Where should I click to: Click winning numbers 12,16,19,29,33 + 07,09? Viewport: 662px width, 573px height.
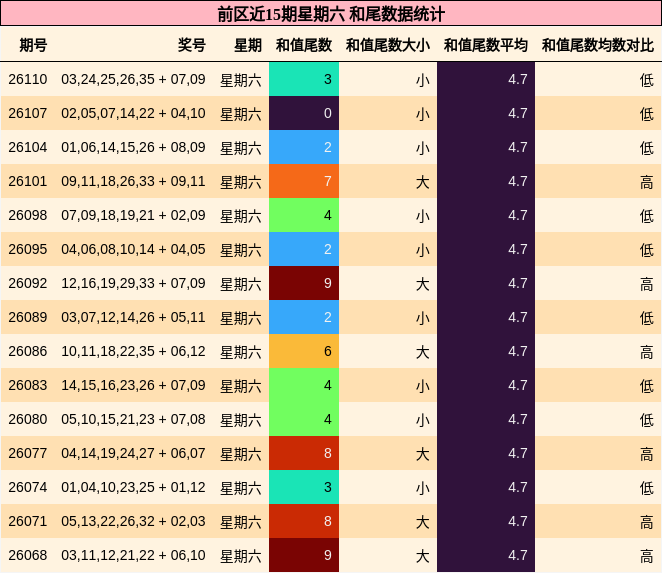(x=133, y=283)
